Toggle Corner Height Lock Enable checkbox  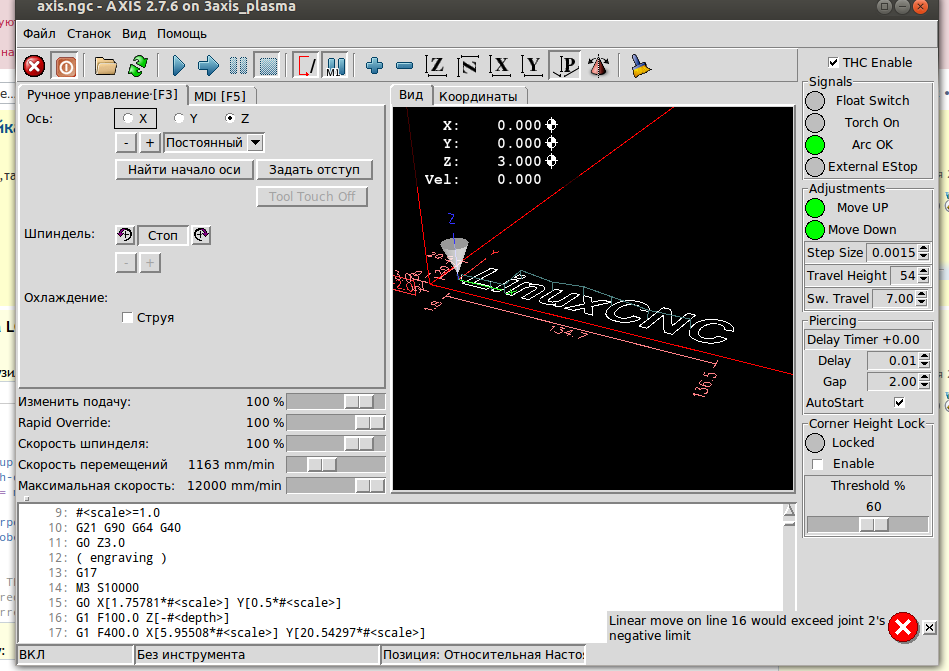[818, 464]
